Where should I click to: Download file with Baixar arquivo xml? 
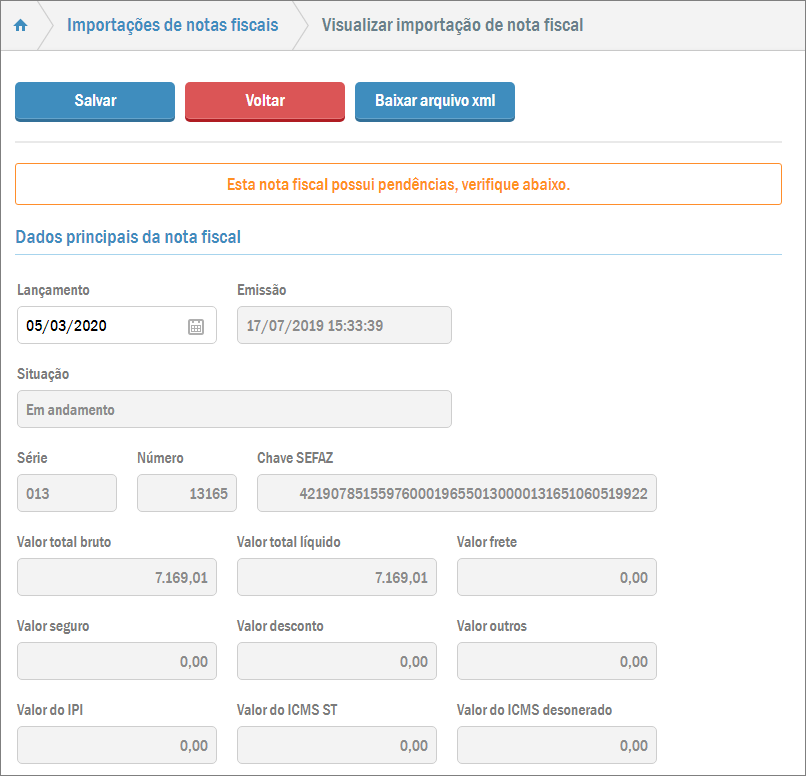click(x=434, y=101)
